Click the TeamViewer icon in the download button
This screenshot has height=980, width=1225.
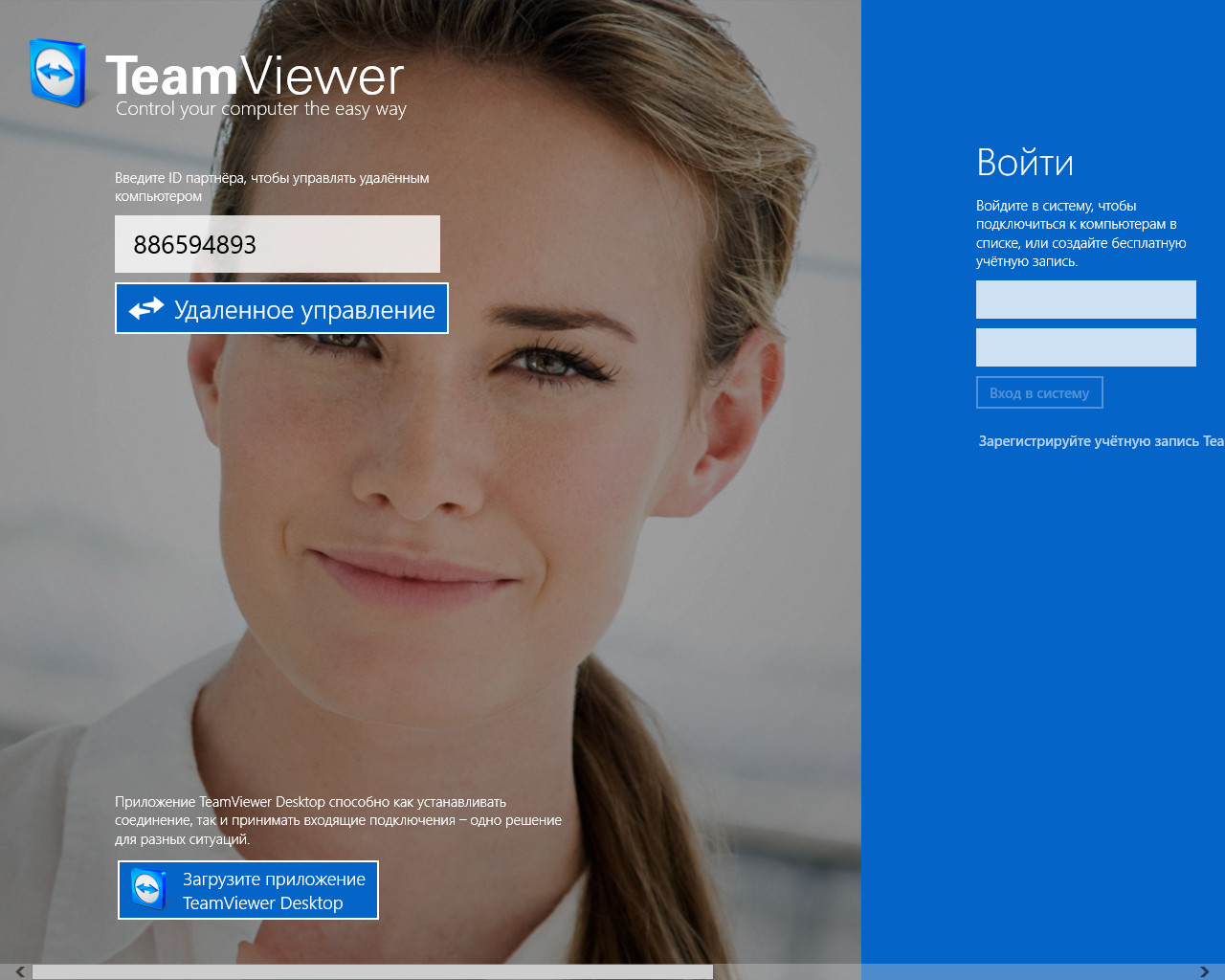click(148, 890)
